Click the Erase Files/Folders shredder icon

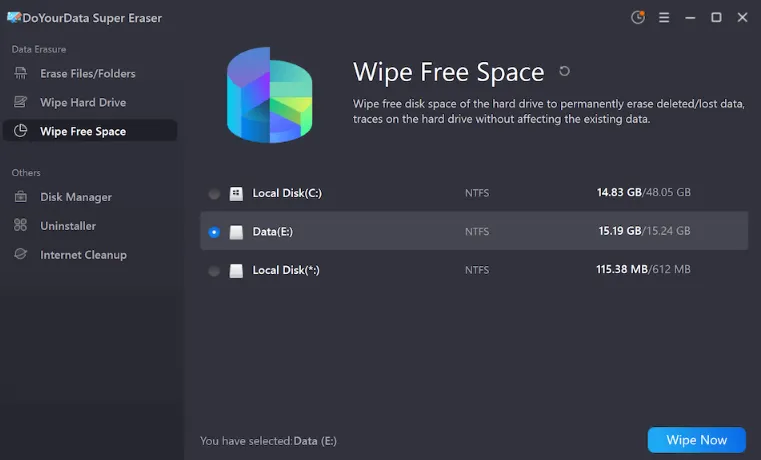(20, 73)
